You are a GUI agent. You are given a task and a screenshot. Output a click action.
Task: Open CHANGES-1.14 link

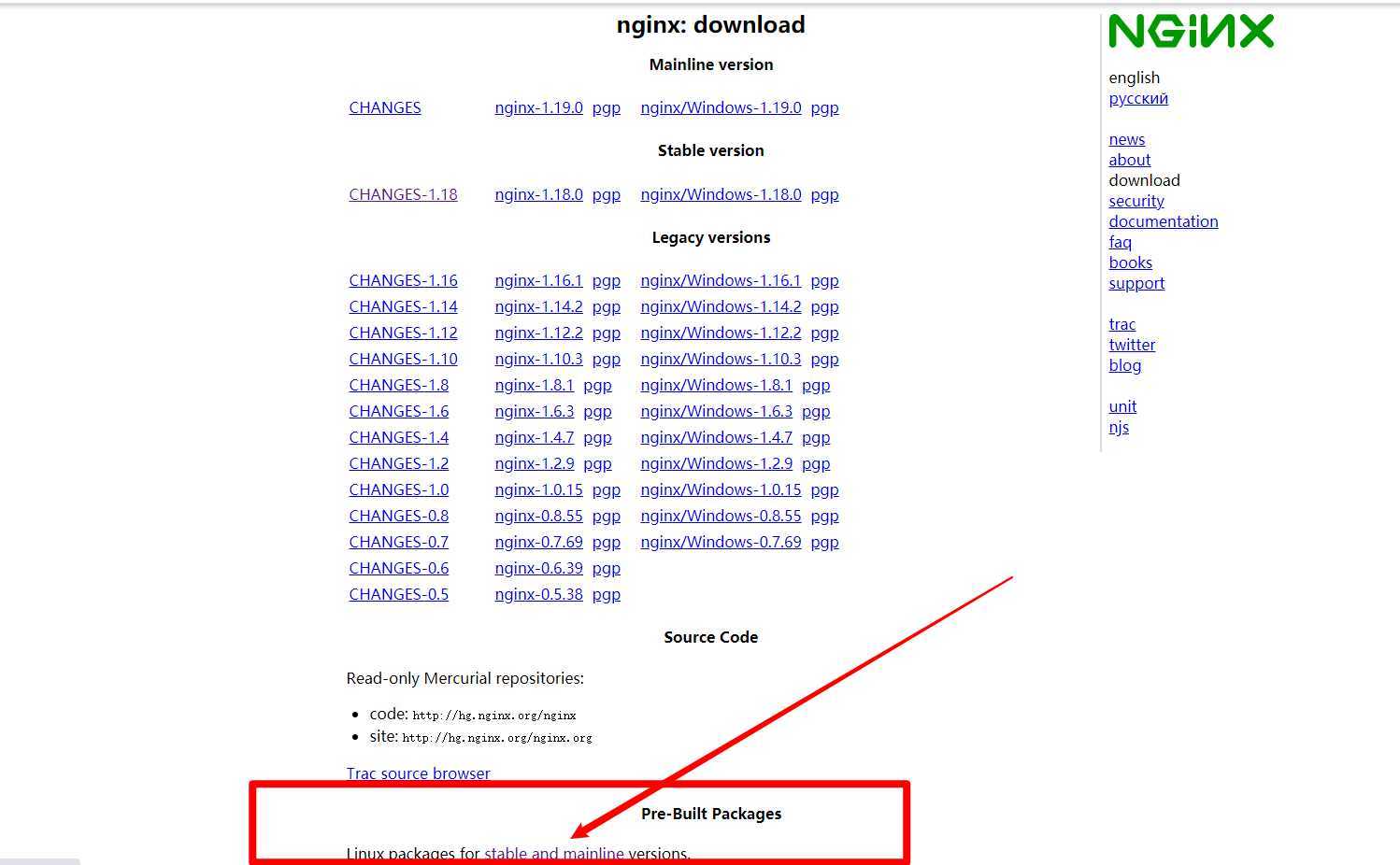[x=403, y=306]
